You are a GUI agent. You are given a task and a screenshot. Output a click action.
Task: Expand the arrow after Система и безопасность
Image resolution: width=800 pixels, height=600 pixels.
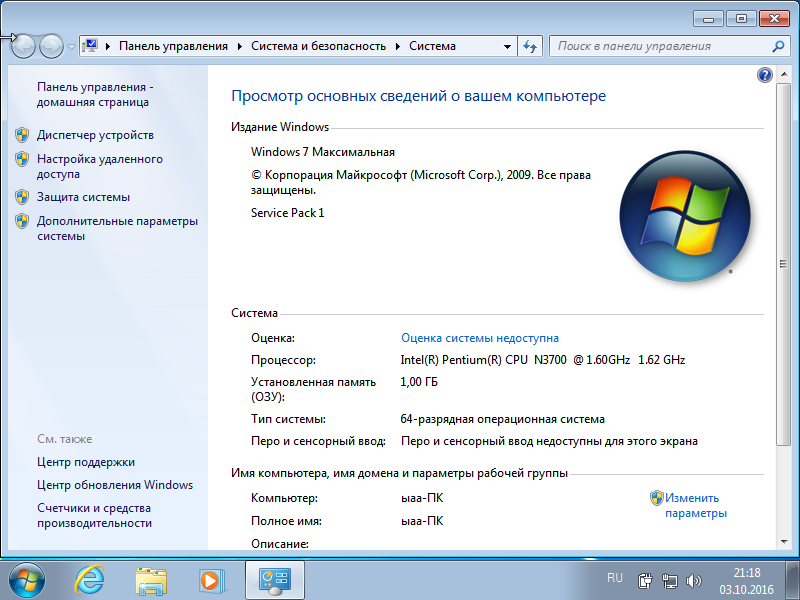point(398,46)
